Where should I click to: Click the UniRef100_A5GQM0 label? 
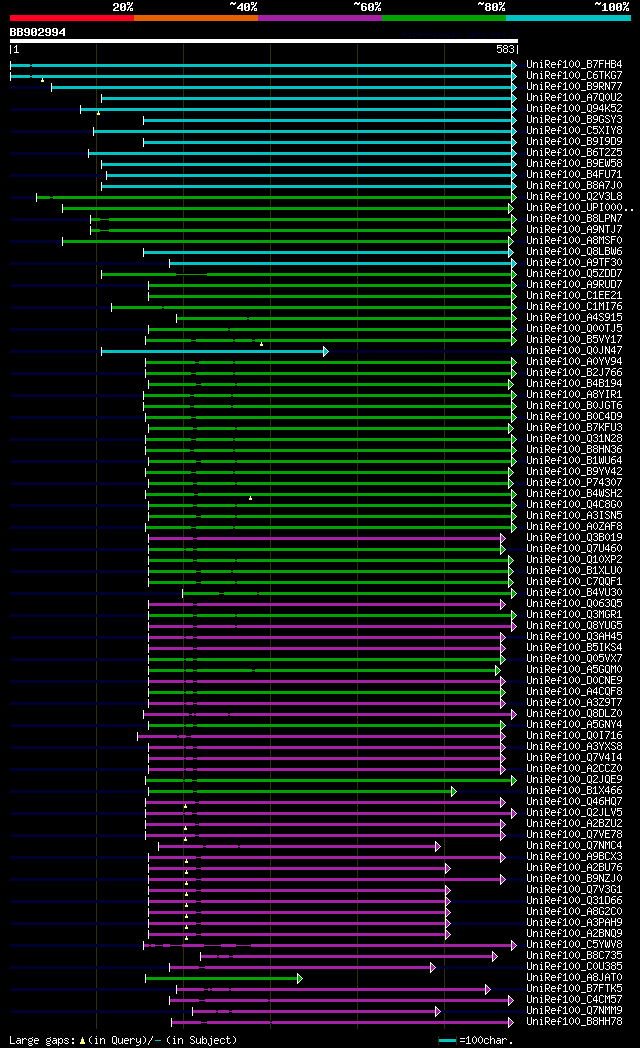tap(574, 669)
